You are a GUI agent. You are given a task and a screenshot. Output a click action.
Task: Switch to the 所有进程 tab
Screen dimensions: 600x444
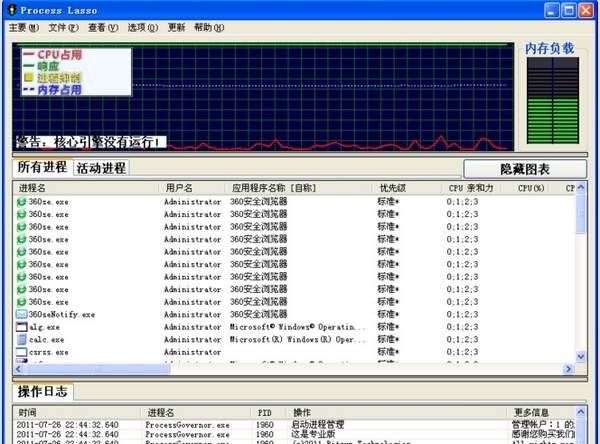point(42,167)
